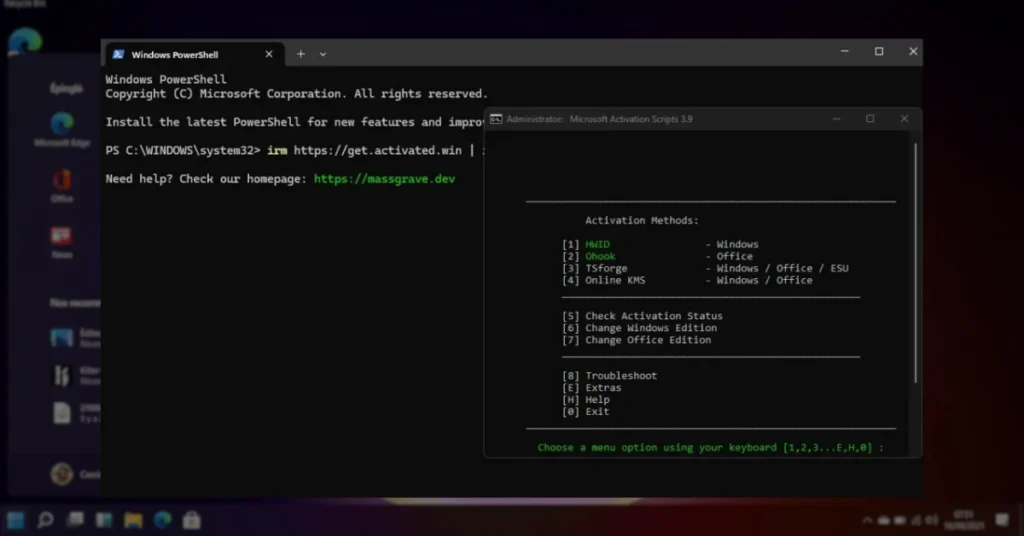The height and width of the screenshot is (536, 1024).
Task: Open Search from the taskbar magnifier icon
Action: click(45, 520)
